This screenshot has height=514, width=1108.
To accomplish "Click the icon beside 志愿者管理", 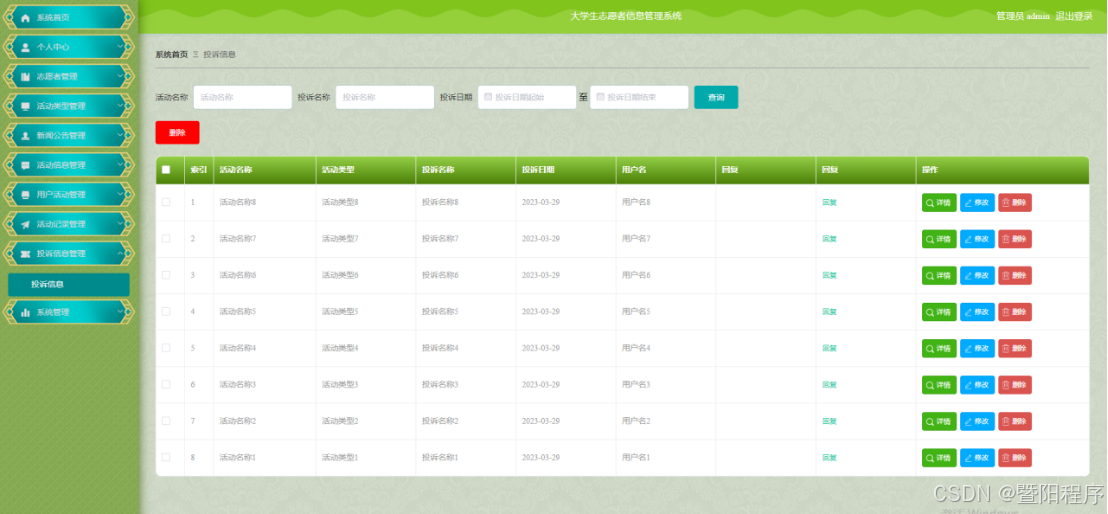I will click(x=25, y=76).
